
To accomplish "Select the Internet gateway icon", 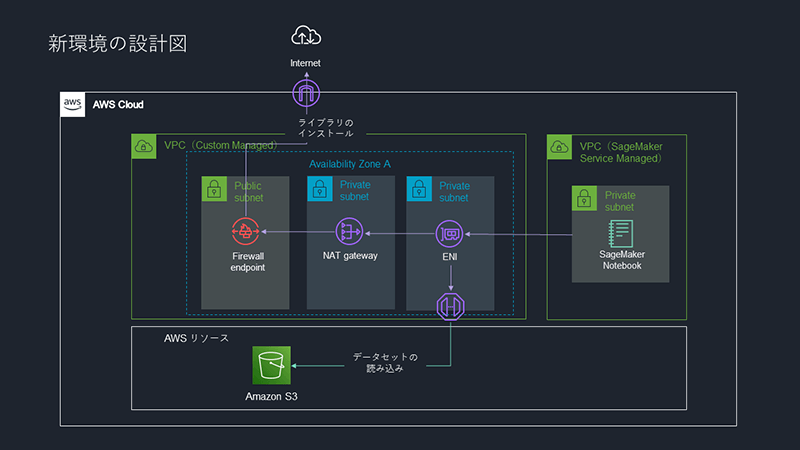I will point(306,93).
